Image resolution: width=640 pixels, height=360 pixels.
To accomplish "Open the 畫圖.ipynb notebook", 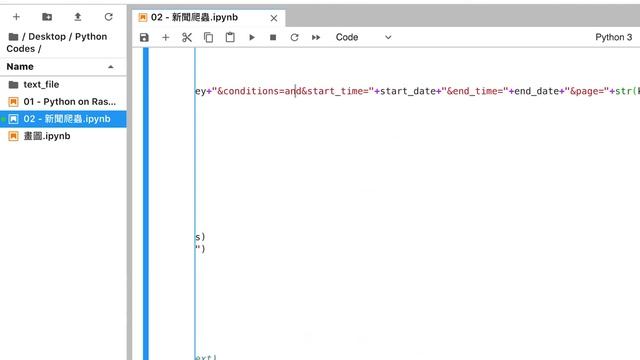I will [63, 136].
